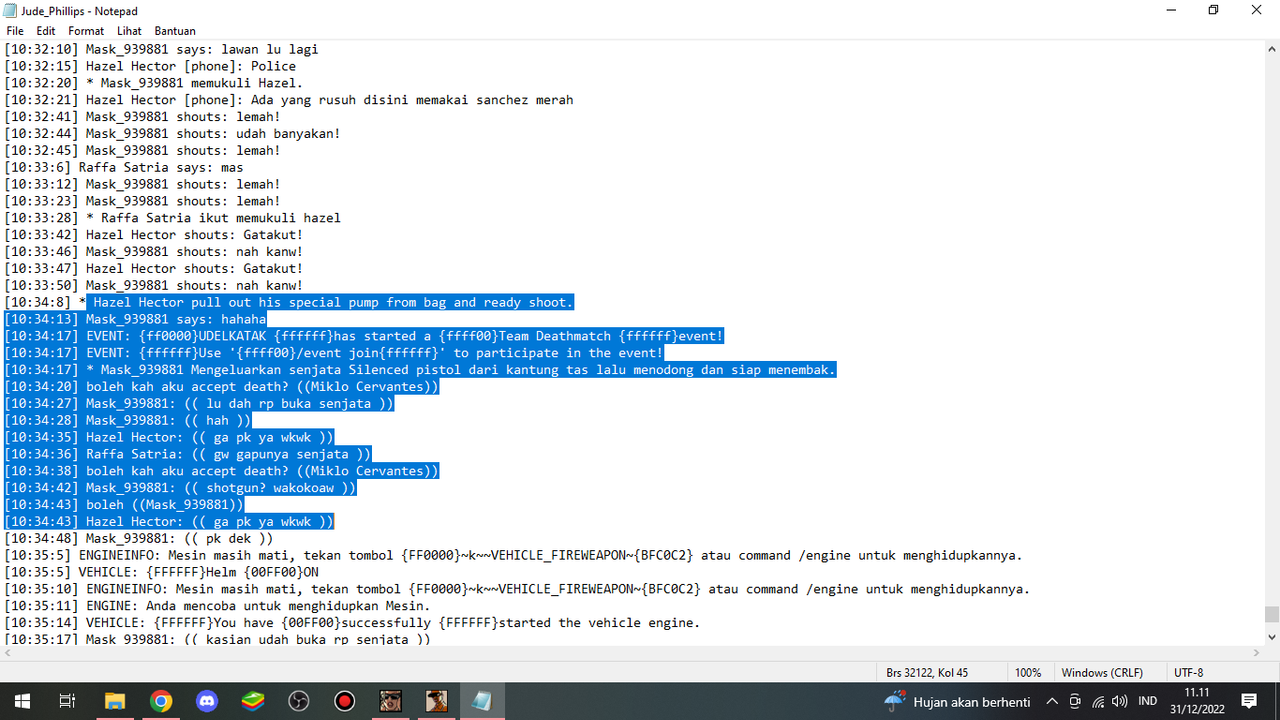Click line 'Raffa Satria: (( gw gapunya senjata ))'
Image resolution: width=1280 pixels, height=720 pixels.
coord(188,454)
